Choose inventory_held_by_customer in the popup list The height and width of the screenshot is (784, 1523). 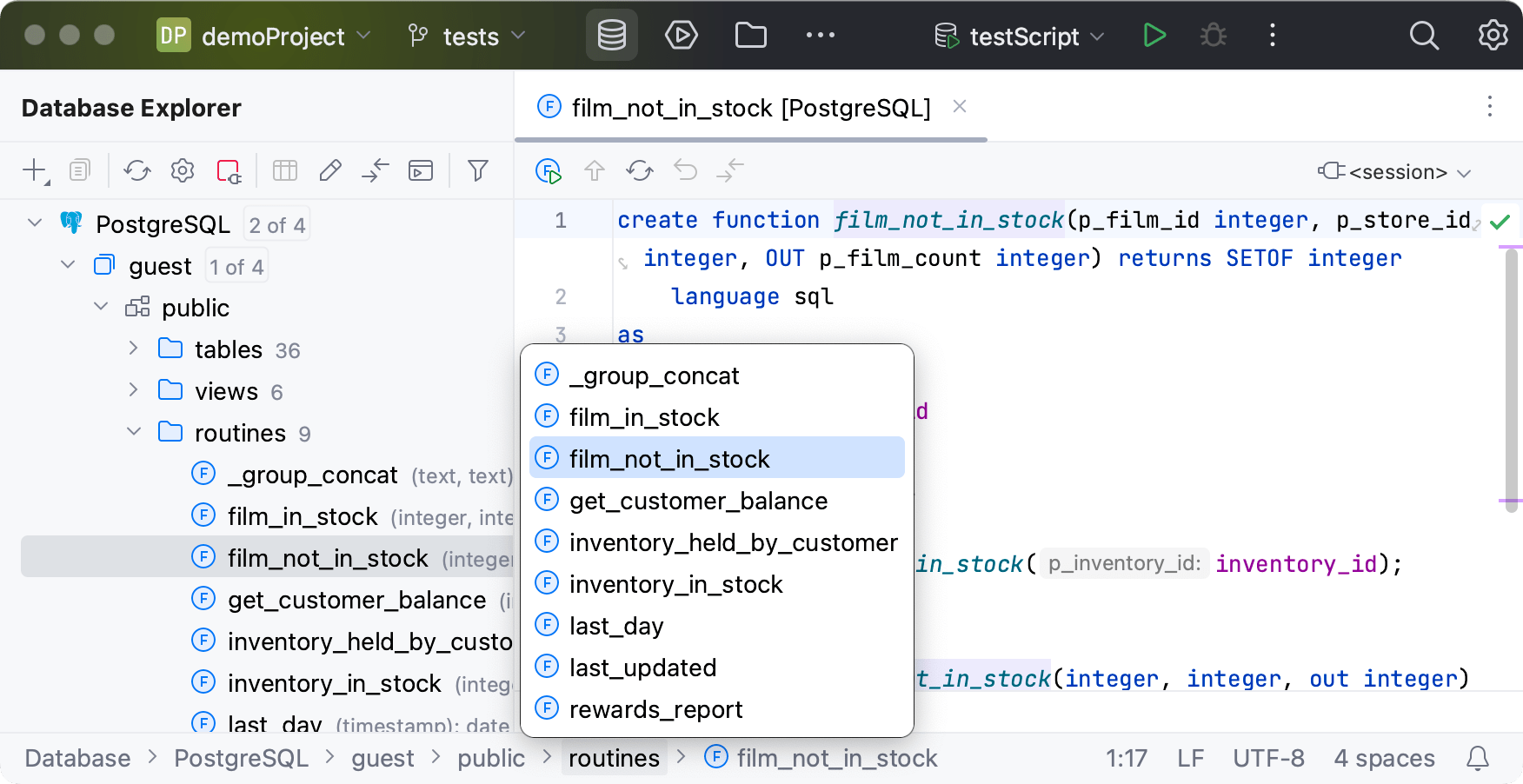coord(717,542)
